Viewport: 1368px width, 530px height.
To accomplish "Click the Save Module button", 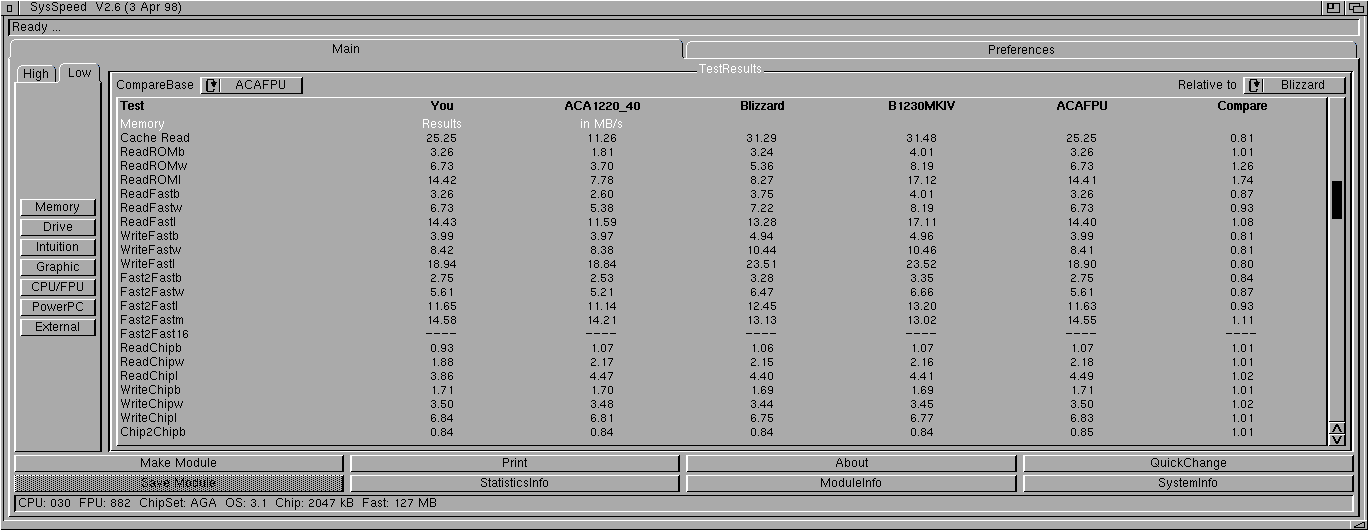I will coord(178,483).
